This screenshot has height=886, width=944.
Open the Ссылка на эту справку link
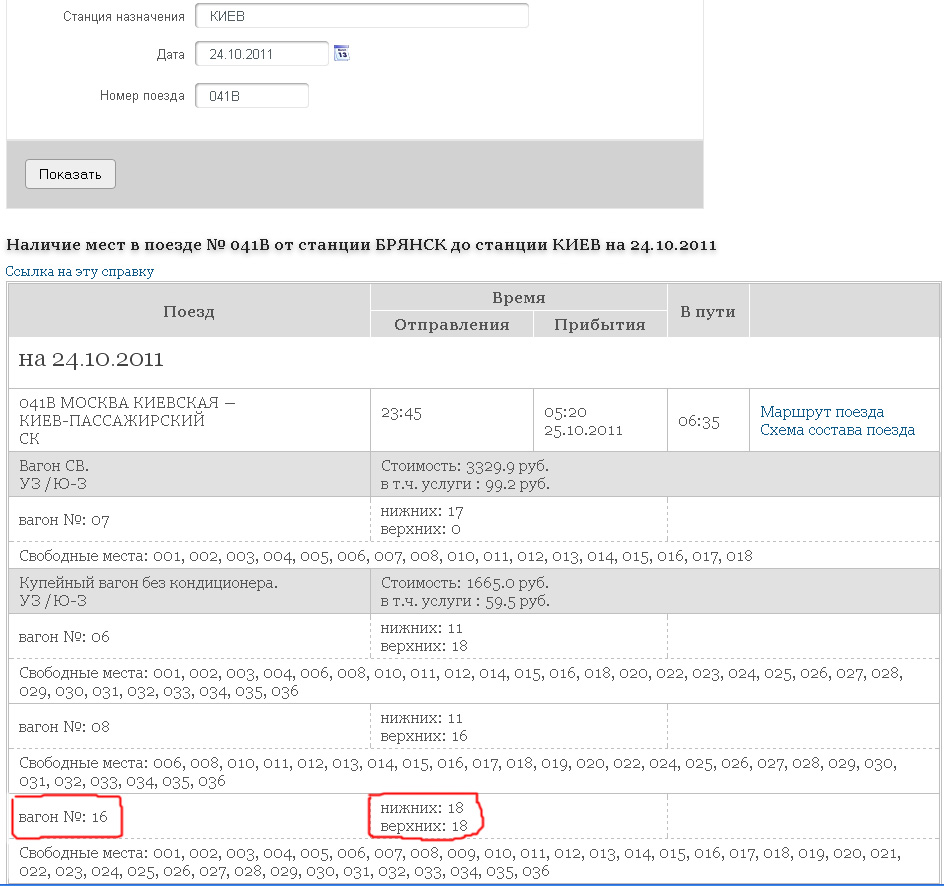pos(80,271)
